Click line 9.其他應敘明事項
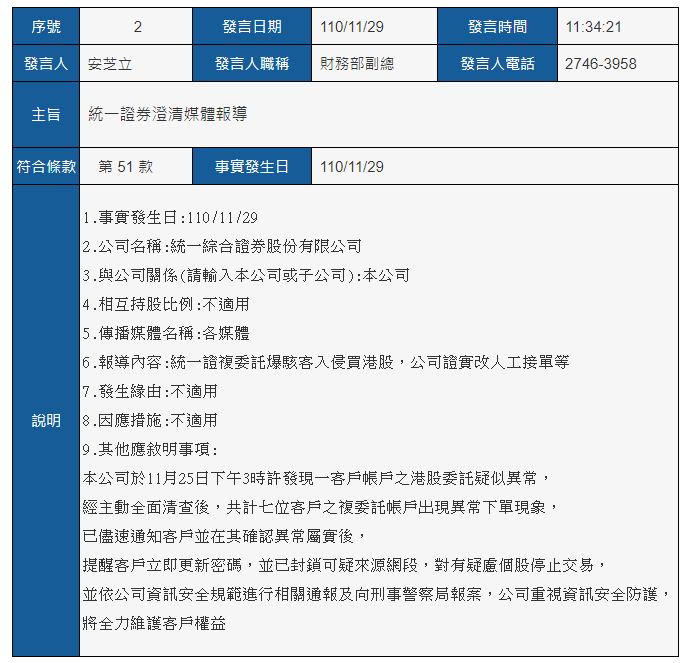Screen dimensions: 686x663 [150, 449]
